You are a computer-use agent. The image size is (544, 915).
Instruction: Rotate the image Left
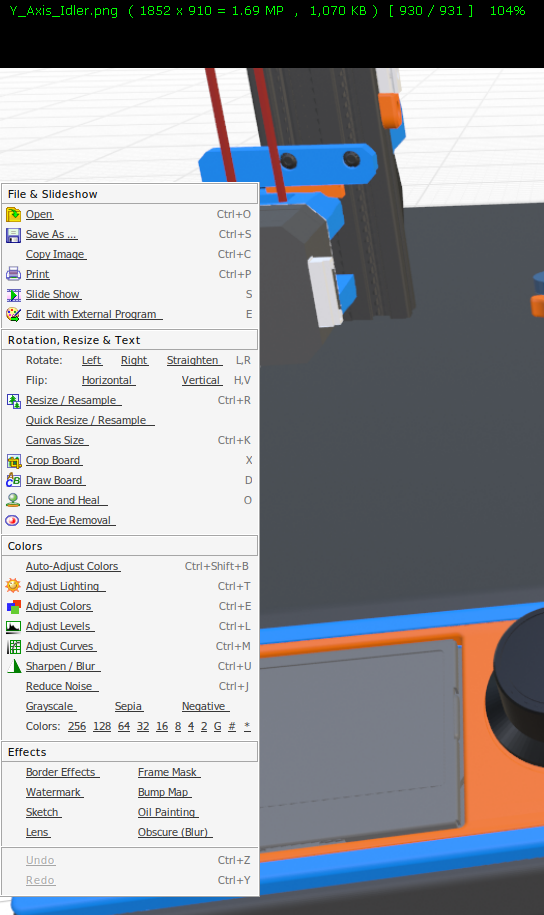92,361
